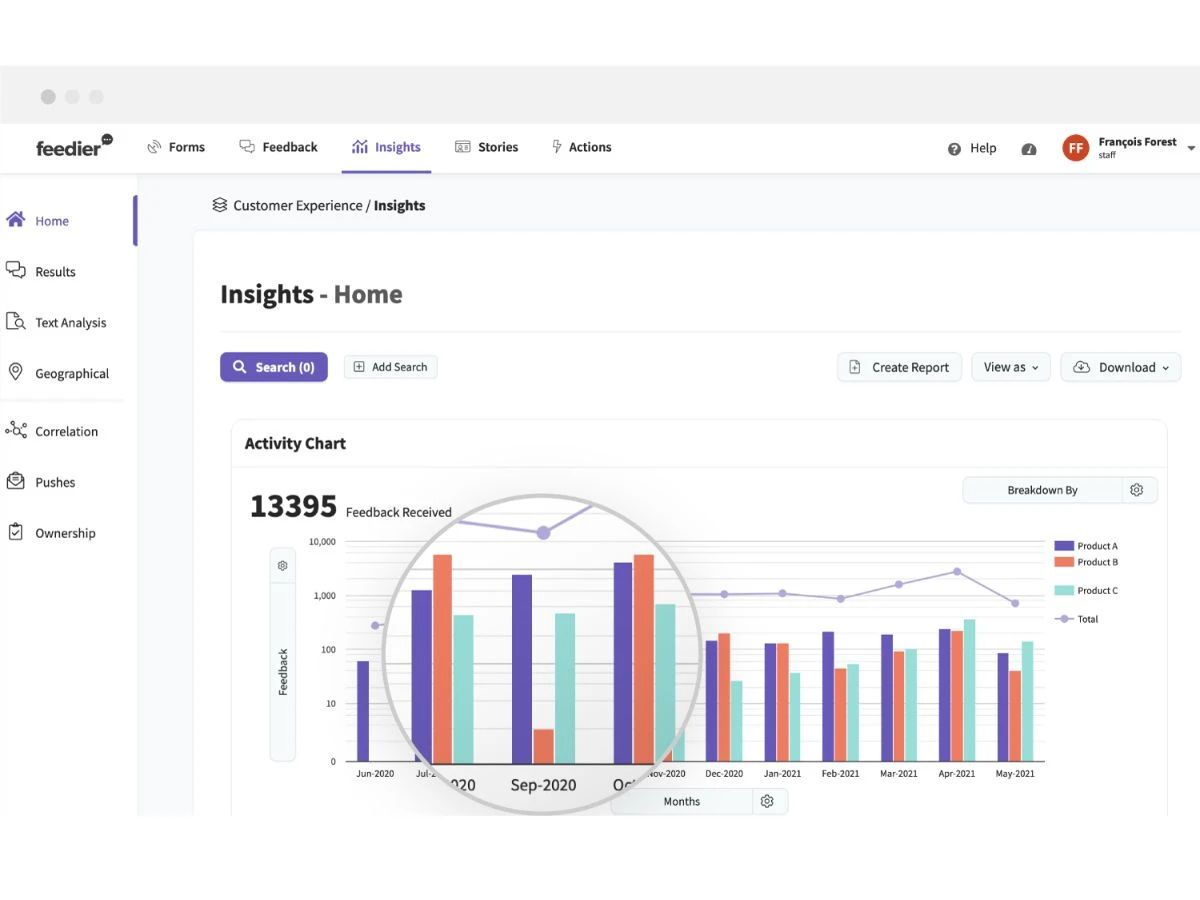
Task: Open the Download dropdown
Action: coord(1121,367)
